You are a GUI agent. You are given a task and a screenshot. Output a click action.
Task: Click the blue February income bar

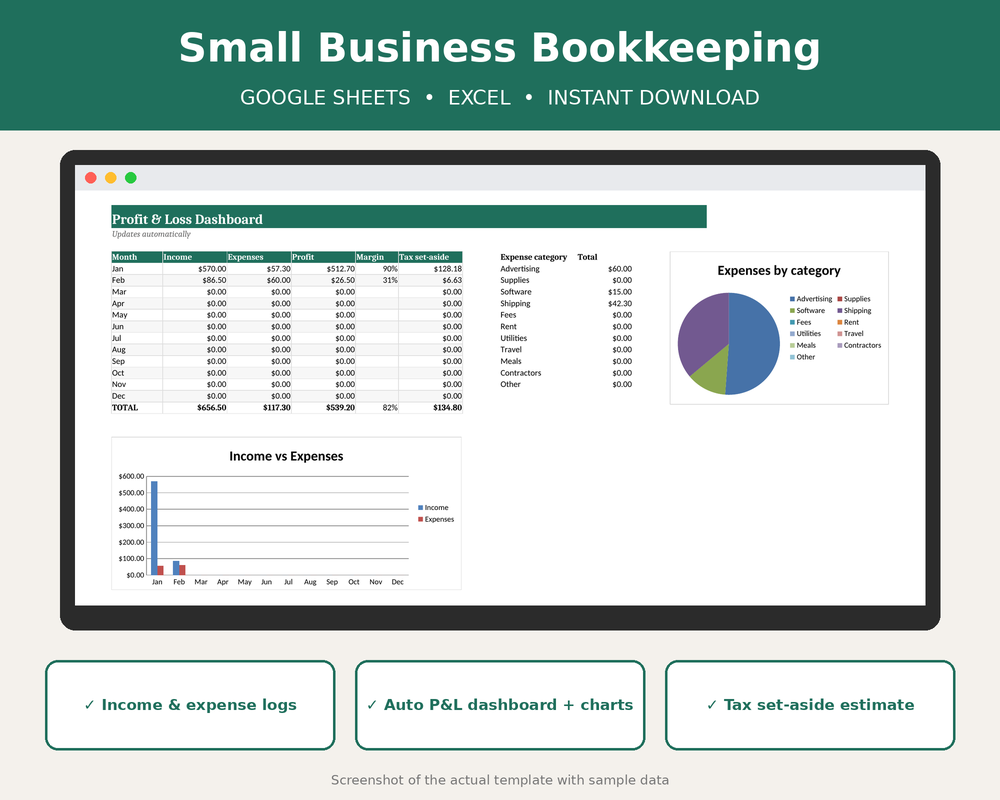176,568
